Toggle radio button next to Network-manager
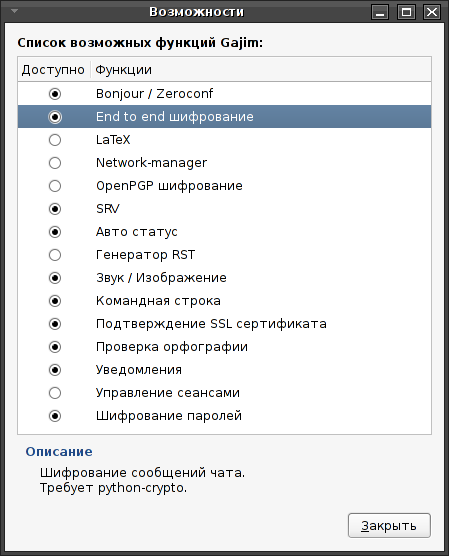The width and height of the screenshot is (449, 556). click(55, 163)
